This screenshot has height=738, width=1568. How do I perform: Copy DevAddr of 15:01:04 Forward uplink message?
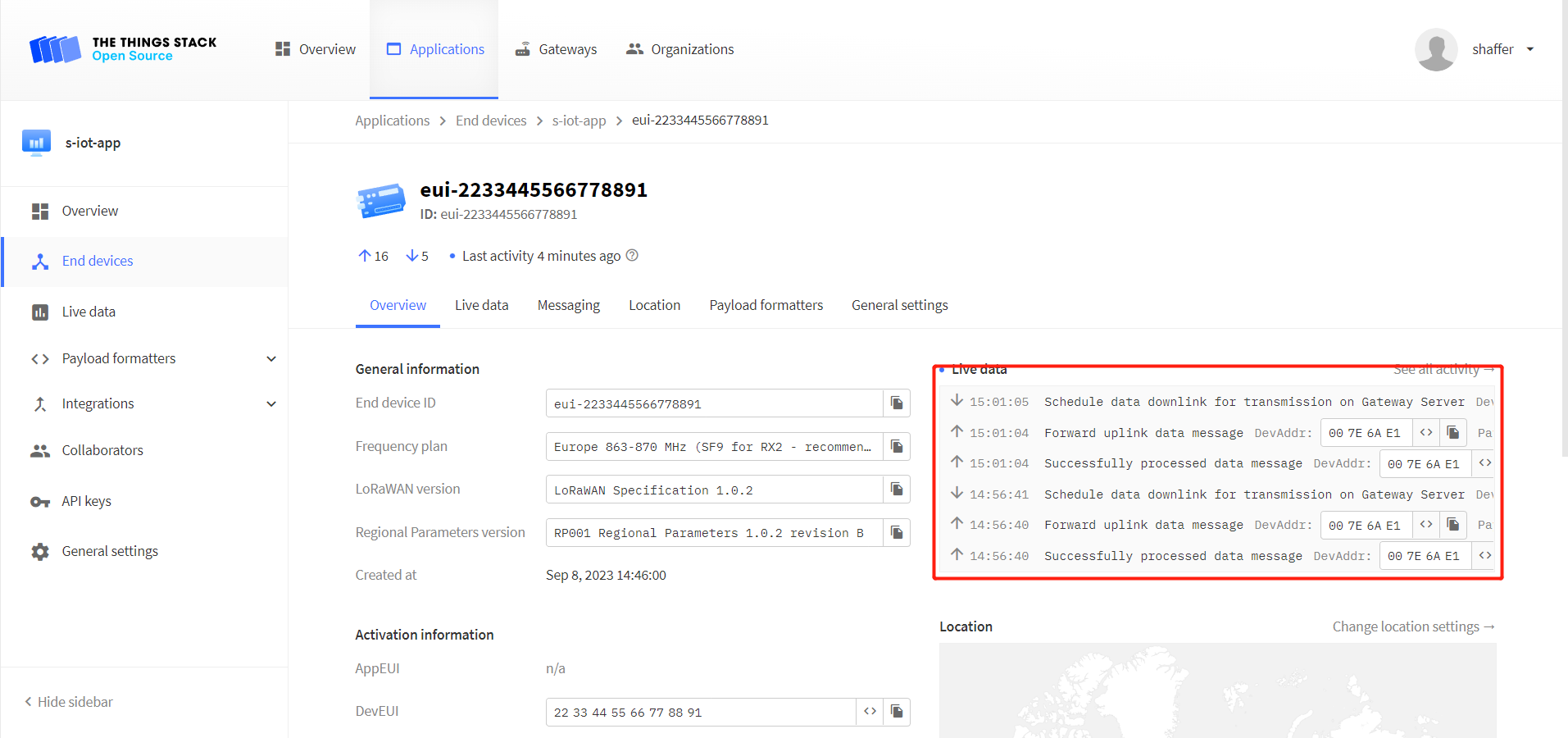click(x=1452, y=433)
